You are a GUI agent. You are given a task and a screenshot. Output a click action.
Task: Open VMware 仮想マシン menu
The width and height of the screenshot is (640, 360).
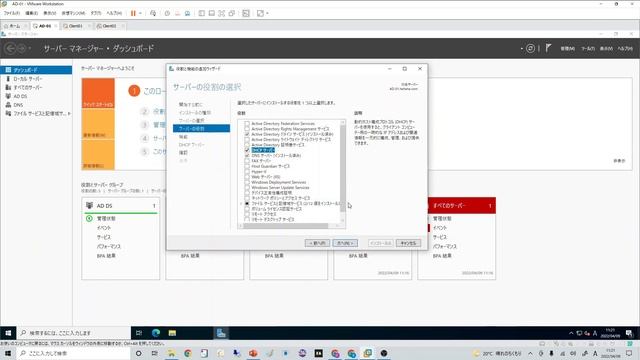pyautogui.click(x=73, y=13)
